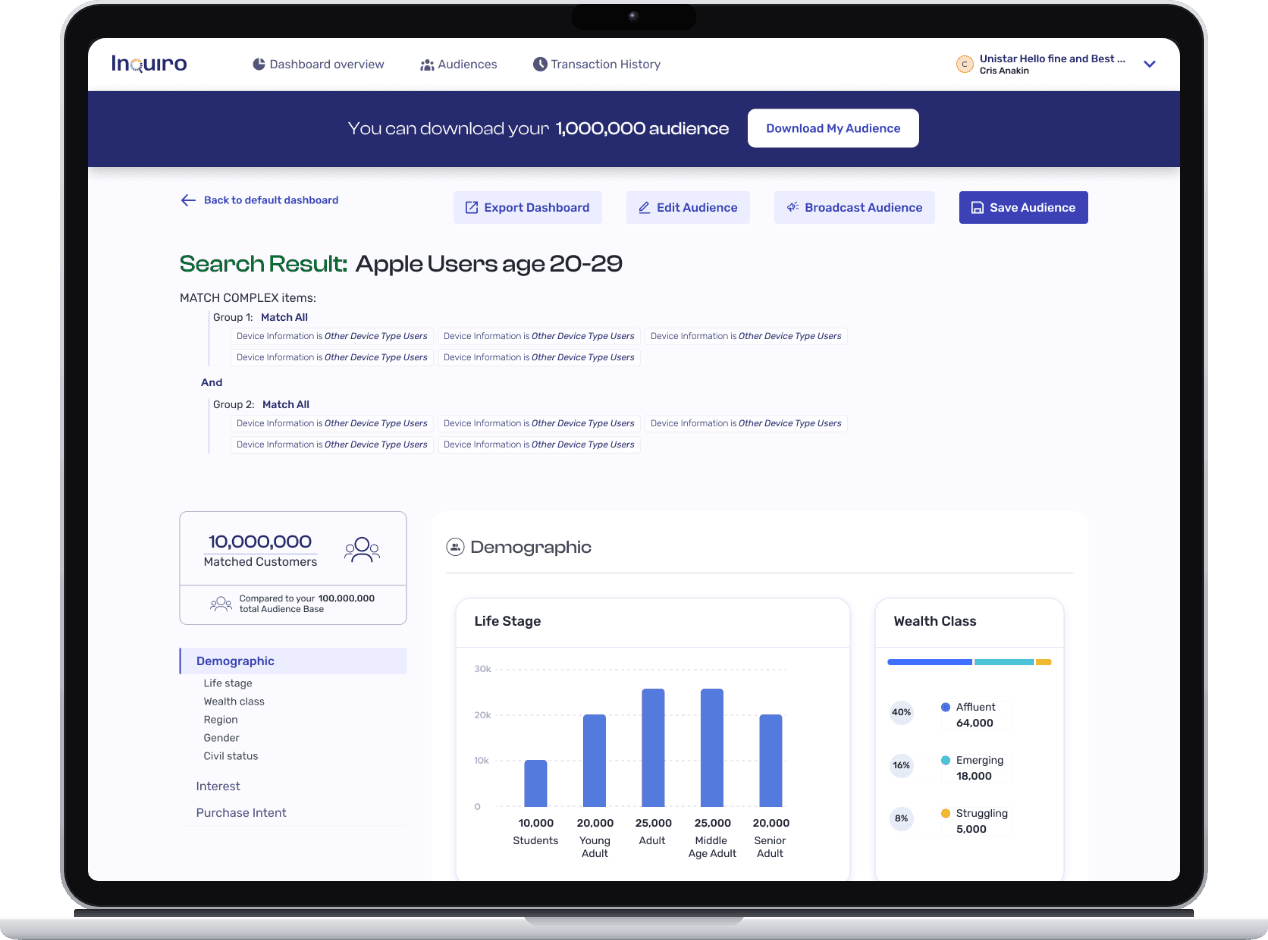The width and height of the screenshot is (1268, 940).
Task: Click the Life Stage card title
Action: 507,621
